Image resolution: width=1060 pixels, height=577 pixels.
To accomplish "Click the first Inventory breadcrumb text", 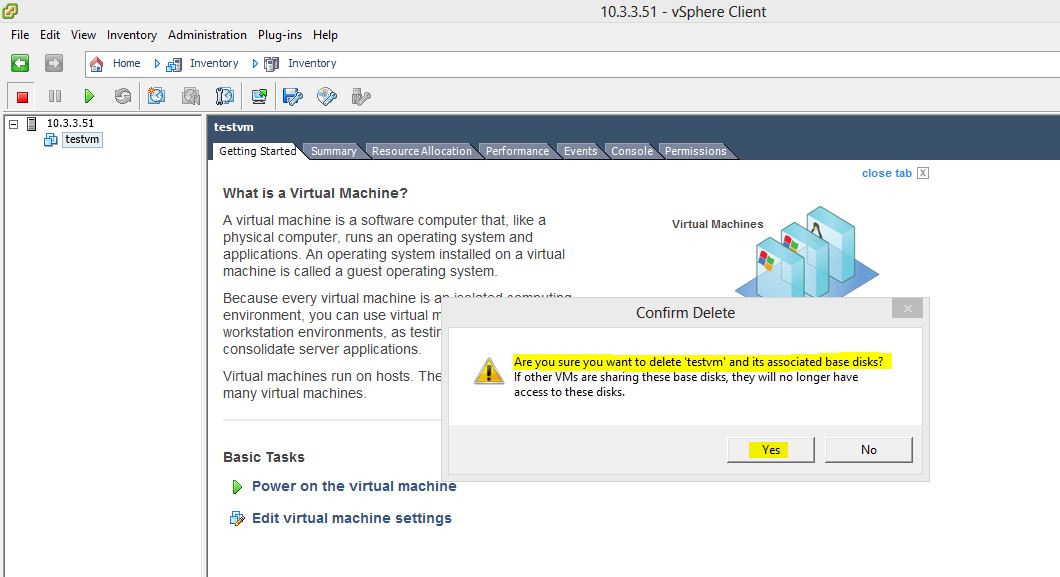I will tap(214, 64).
